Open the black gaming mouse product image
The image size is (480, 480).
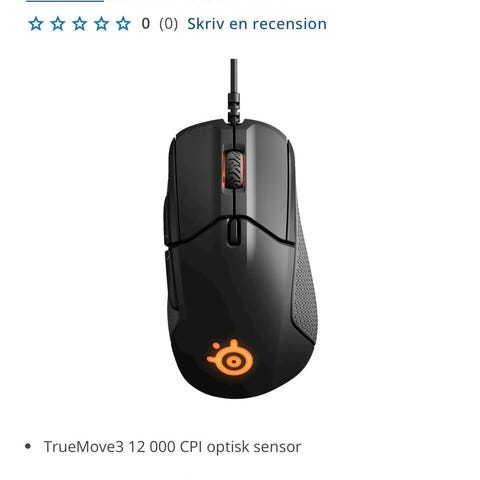click(240, 229)
